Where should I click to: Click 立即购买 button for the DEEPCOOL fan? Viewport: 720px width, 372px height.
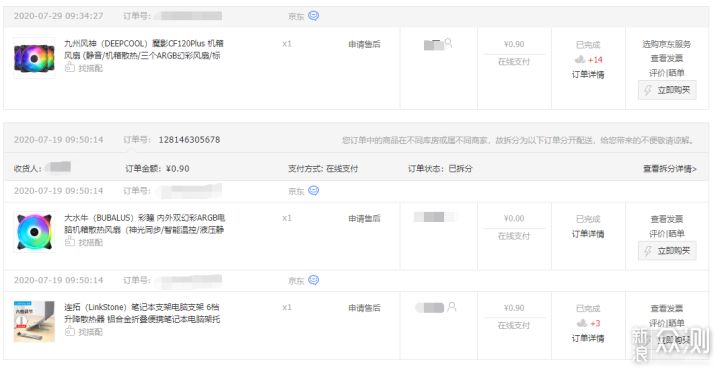tap(667, 90)
